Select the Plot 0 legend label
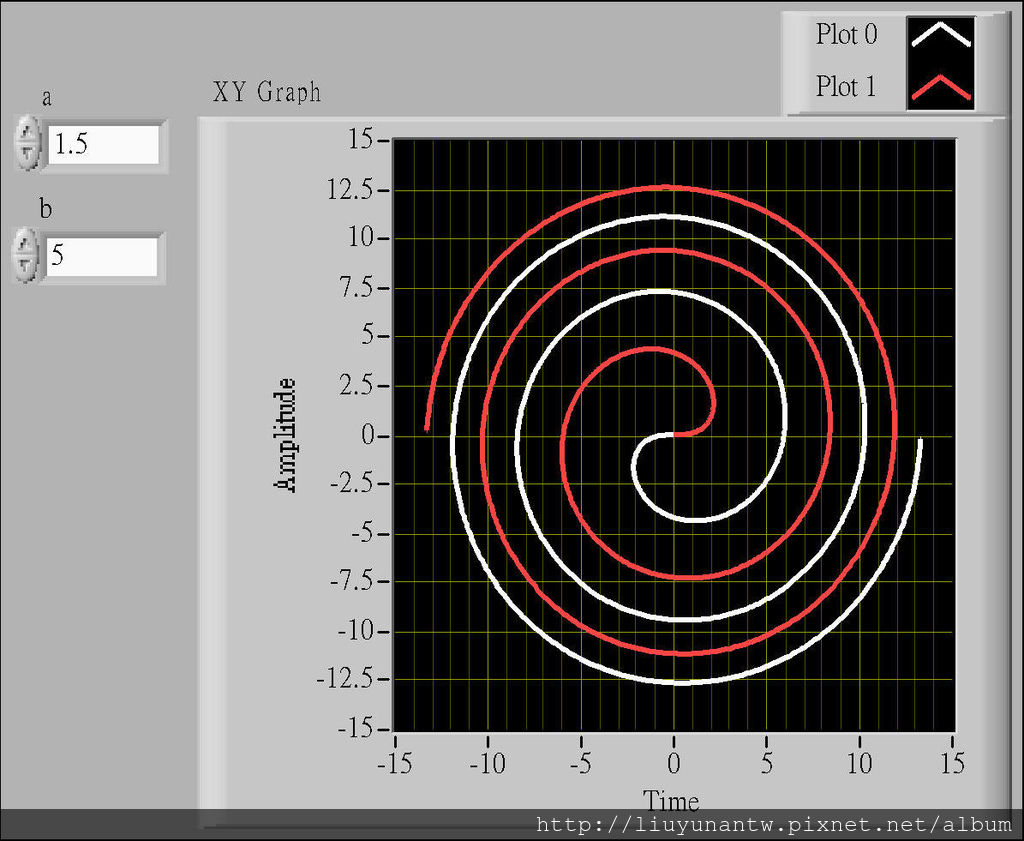 coord(846,34)
